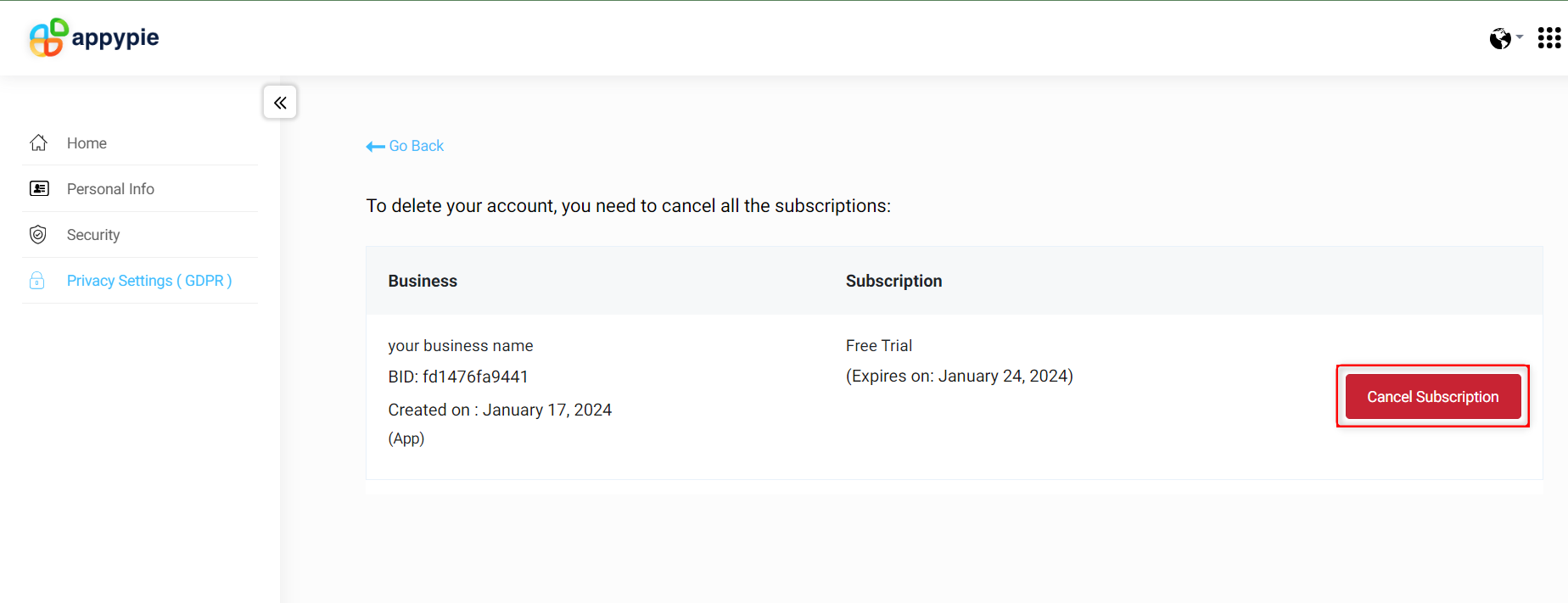Open the globe language selector
The image size is (1568, 603).
pyautogui.click(x=1505, y=38)
